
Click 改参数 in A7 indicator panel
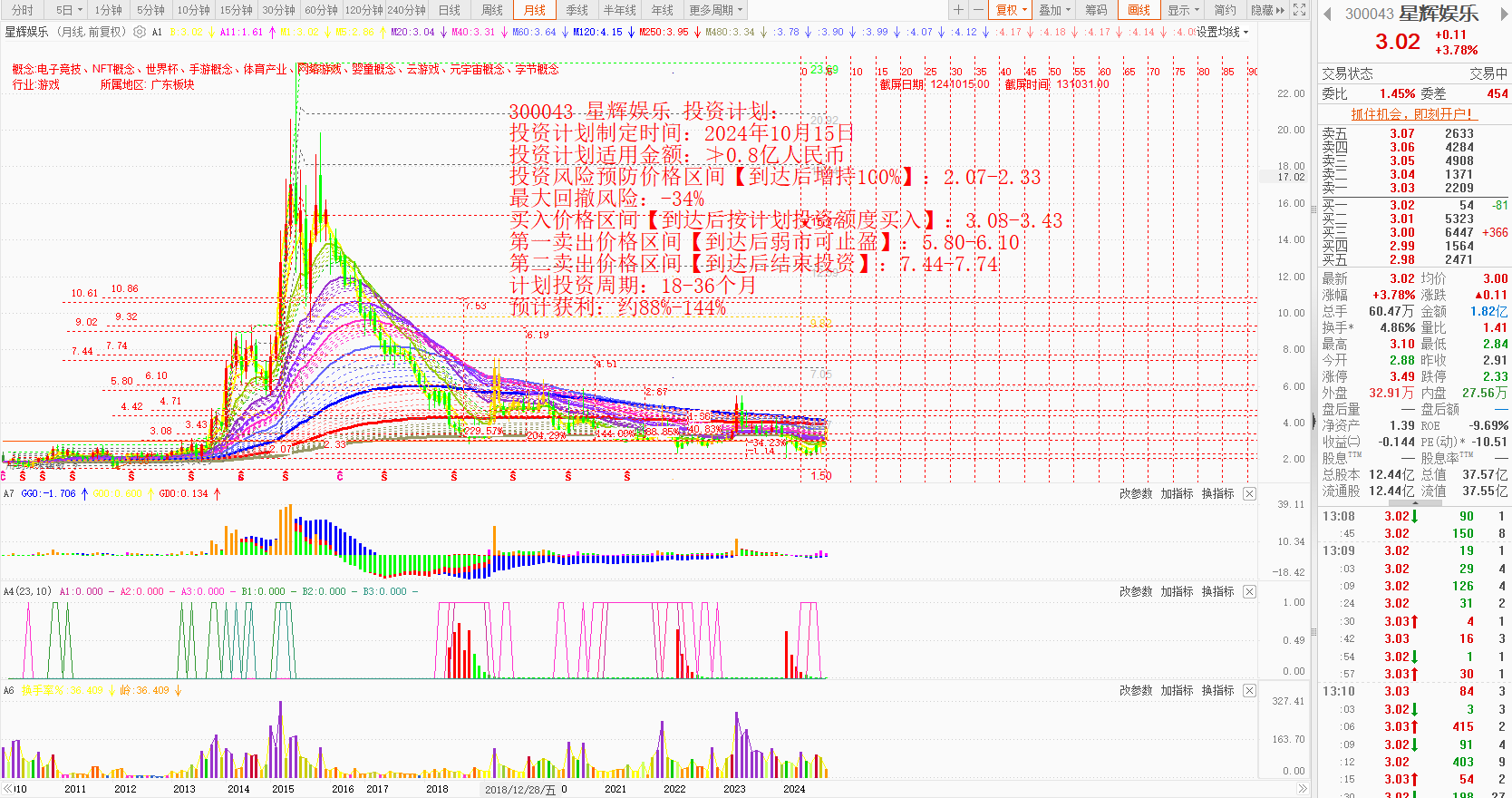click(x=1136, y=494)
